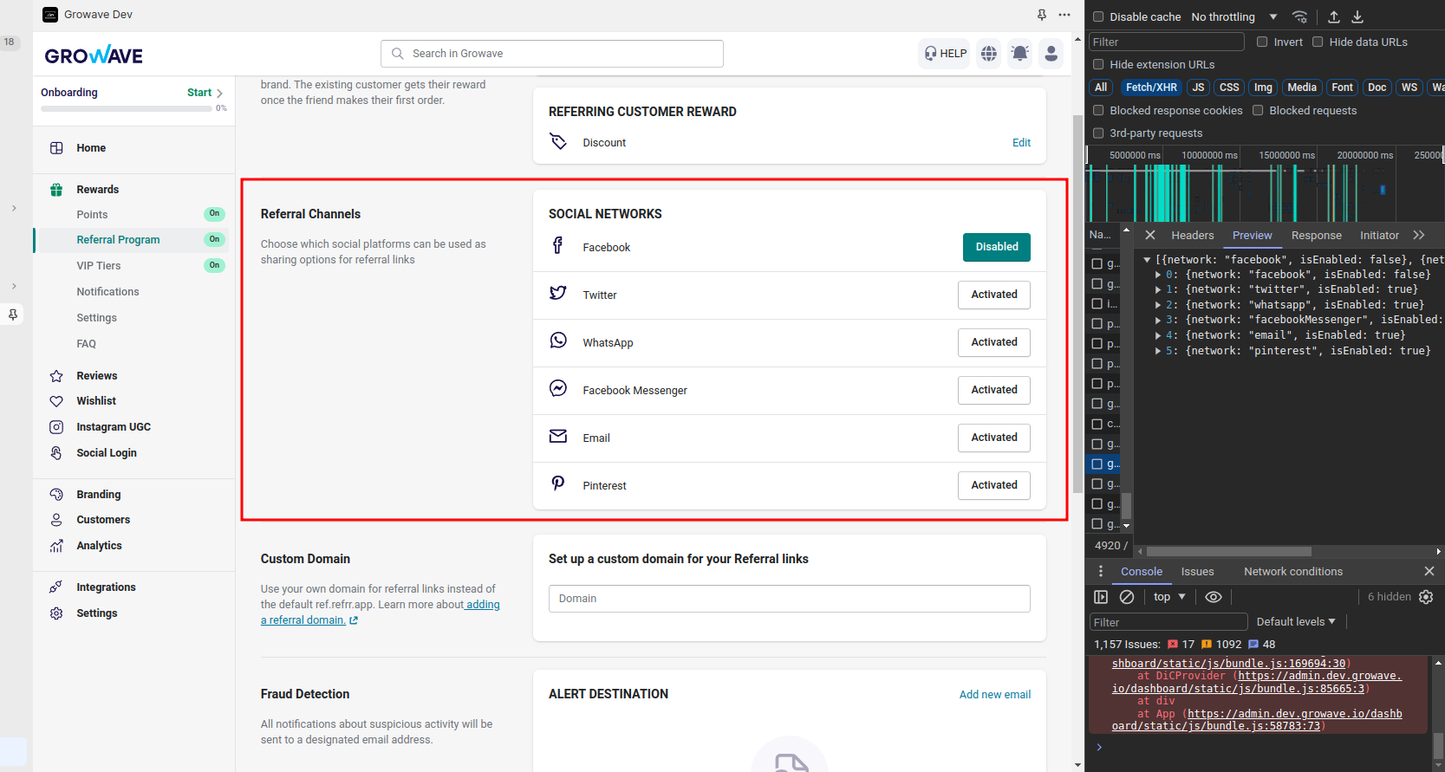Click the Instagram UGC icon

[57, 427]
